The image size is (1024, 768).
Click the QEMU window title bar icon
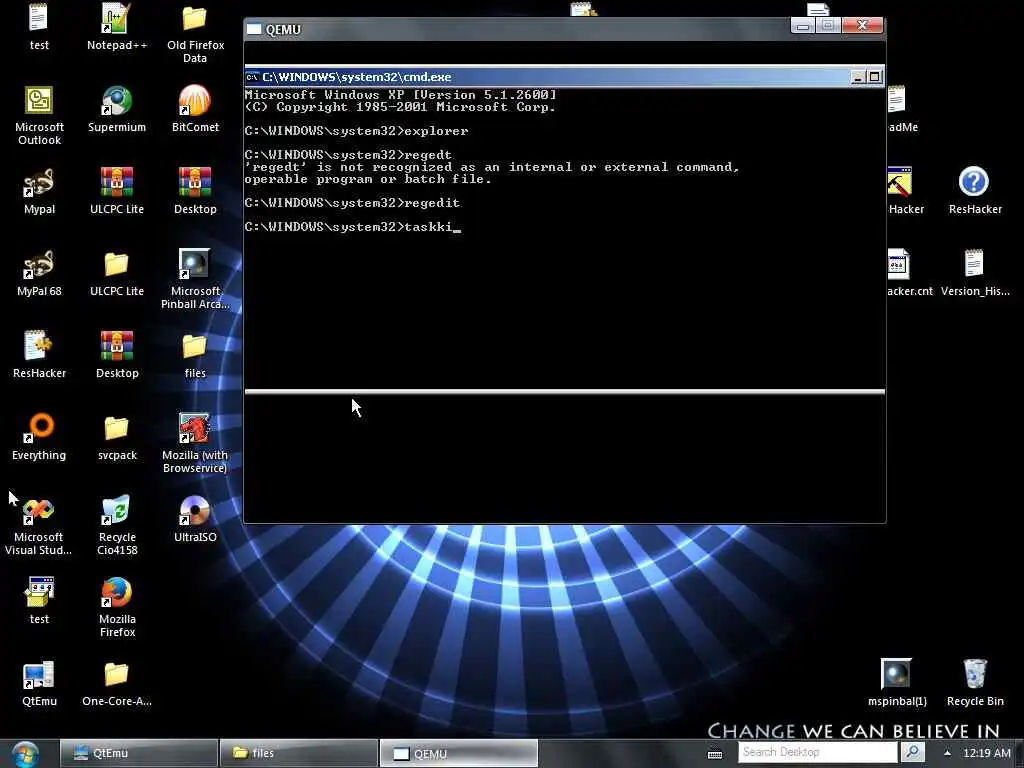tap(254, 29)
